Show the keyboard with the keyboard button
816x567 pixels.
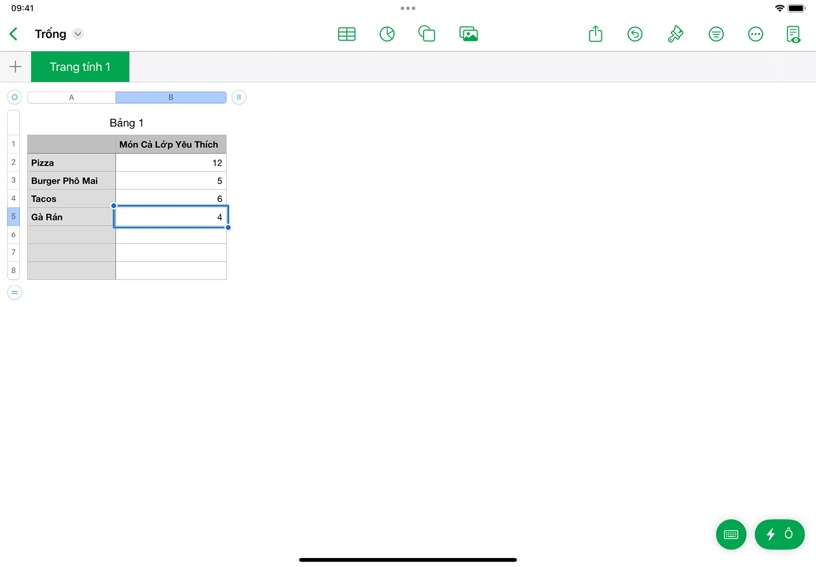(x=731, y=535)
